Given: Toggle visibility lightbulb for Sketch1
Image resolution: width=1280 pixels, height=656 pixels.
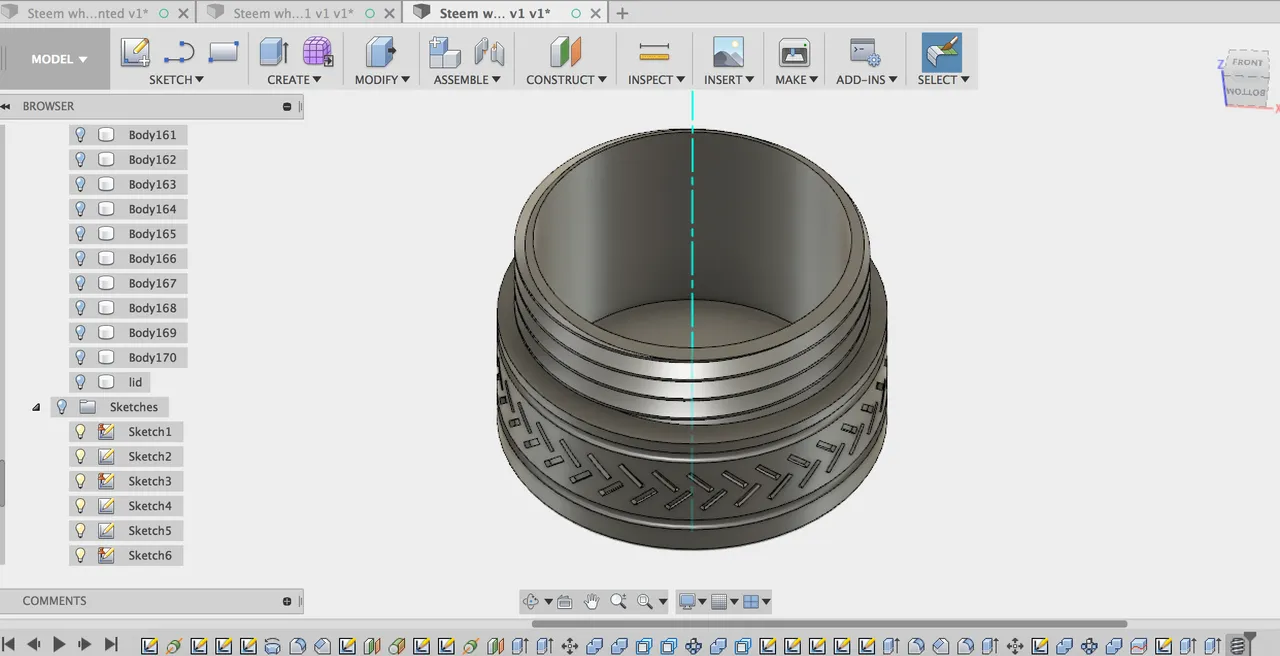Looking at the screenshot, I should tap(81, 432).
